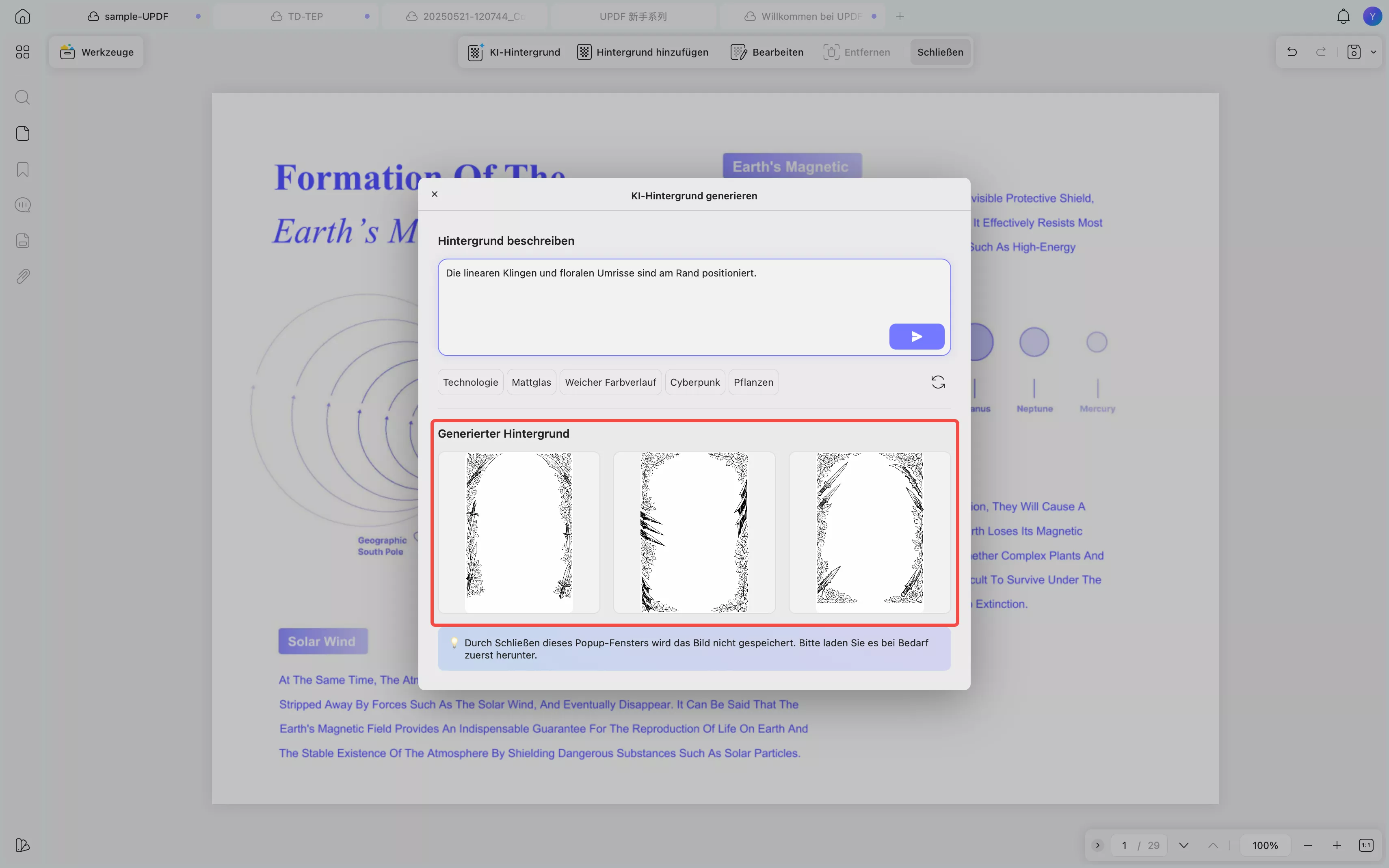Image resolution: width=1389 pixels, height=868 pixels.
Task: Switch to the Willkommen bei UPDF tab
Action: pos(810,16)
